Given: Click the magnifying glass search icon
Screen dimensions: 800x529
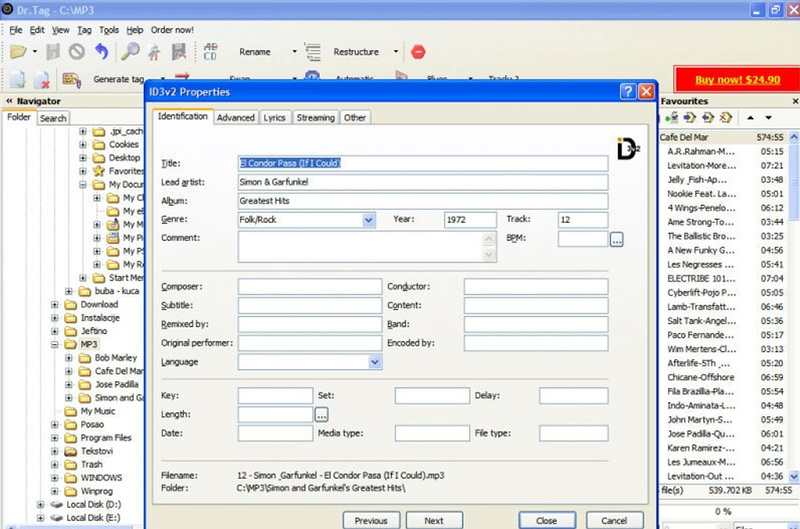Looking at the screenshot, I should coord(131,52).
